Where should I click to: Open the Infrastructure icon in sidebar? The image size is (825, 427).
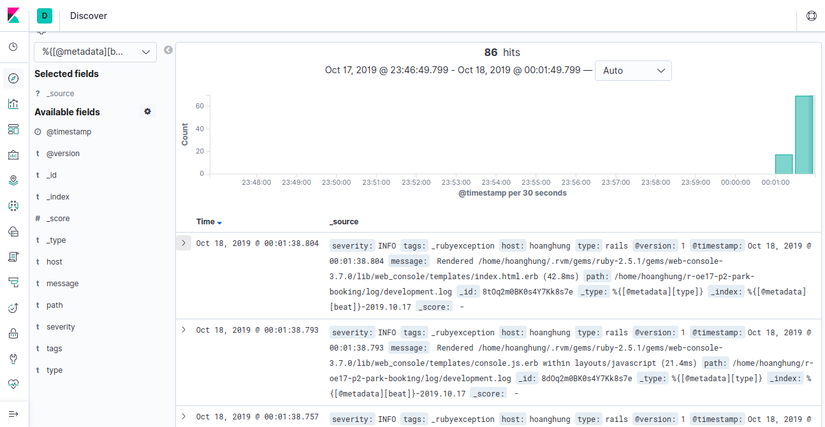click(x=14, y=231)
